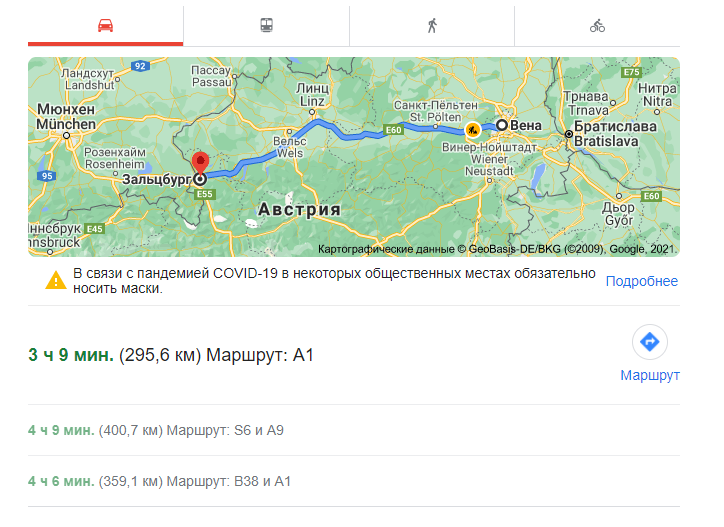This screenshot has width=724, height=527.
Task: Click the roadworks warning icon on route
Action: tap(471, 129)
